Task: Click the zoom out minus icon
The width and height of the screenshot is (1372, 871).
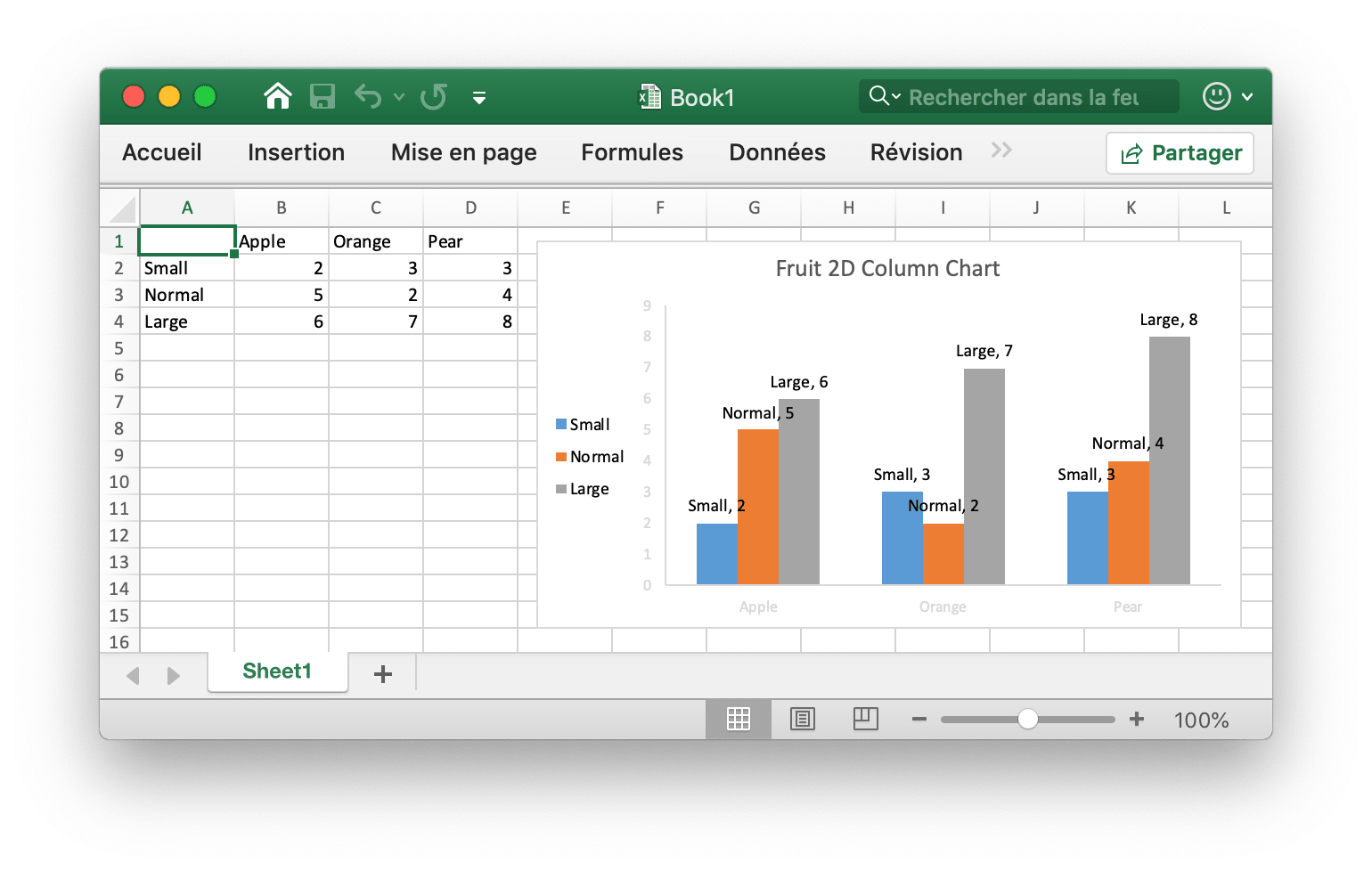Action: [919, 720]
